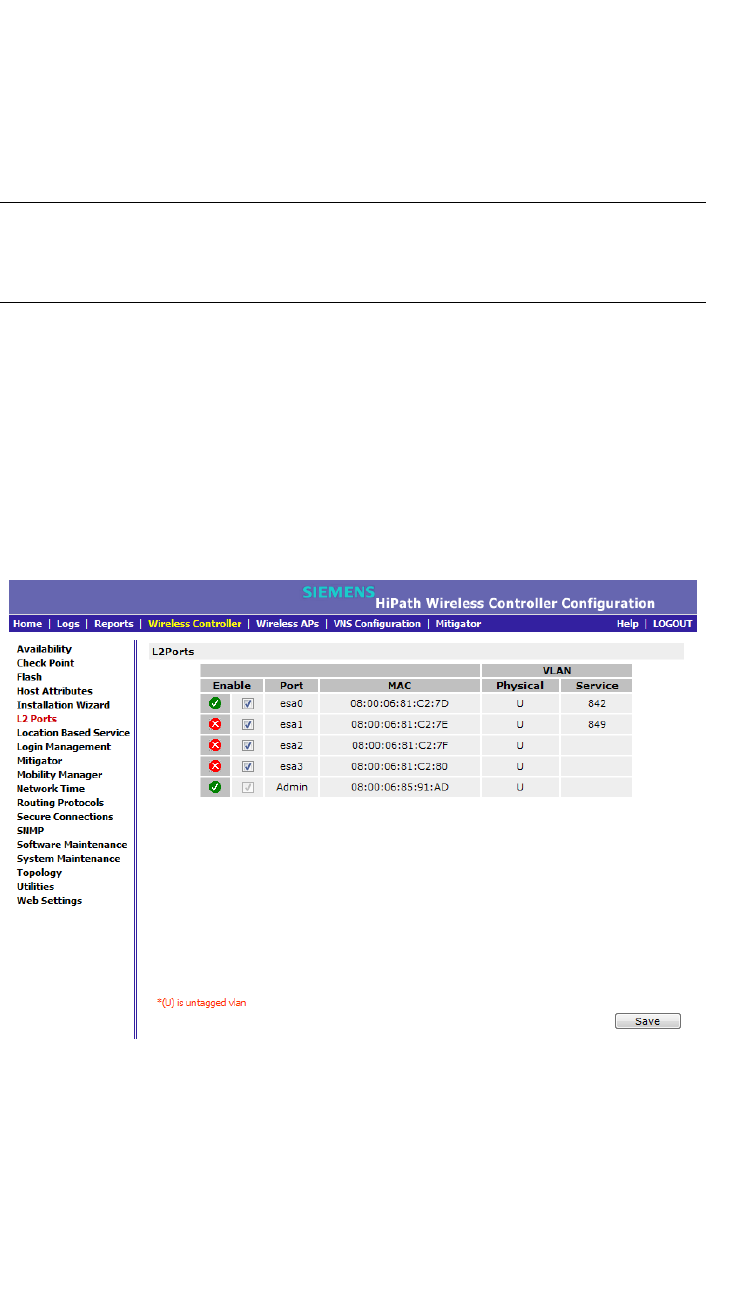Open Secure Connections in sidebar
Viewport: 753px width, 1314px height.
tap(65, 817)
